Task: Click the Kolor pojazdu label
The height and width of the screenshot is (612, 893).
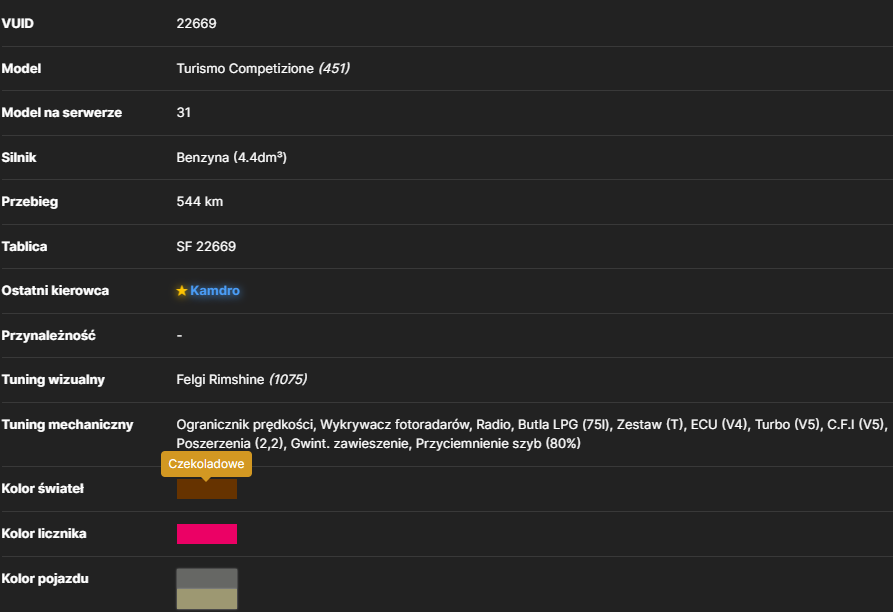Action: (x=45, y=578)
